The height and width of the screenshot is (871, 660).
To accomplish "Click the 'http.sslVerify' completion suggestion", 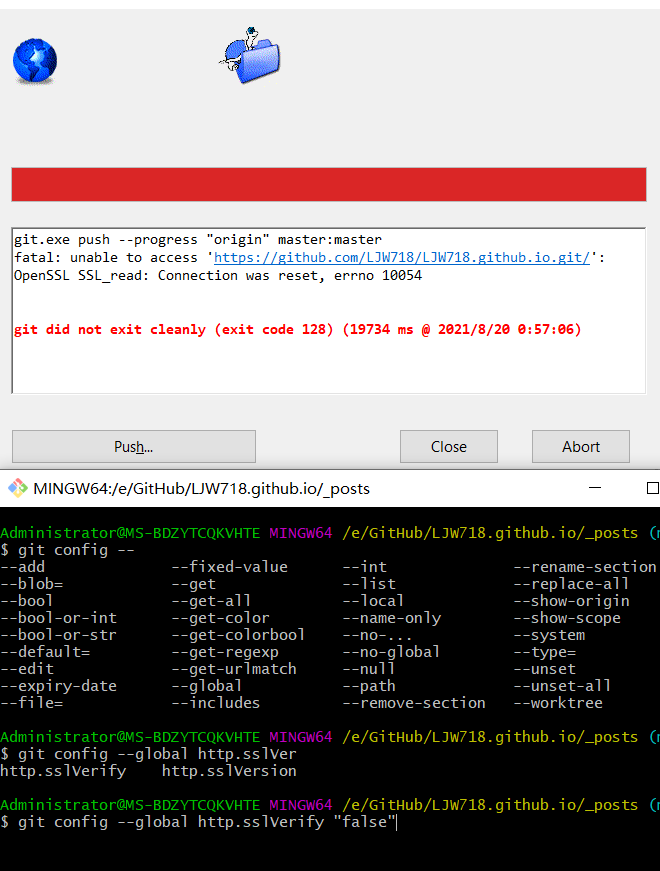I will [x=63, y=771].
